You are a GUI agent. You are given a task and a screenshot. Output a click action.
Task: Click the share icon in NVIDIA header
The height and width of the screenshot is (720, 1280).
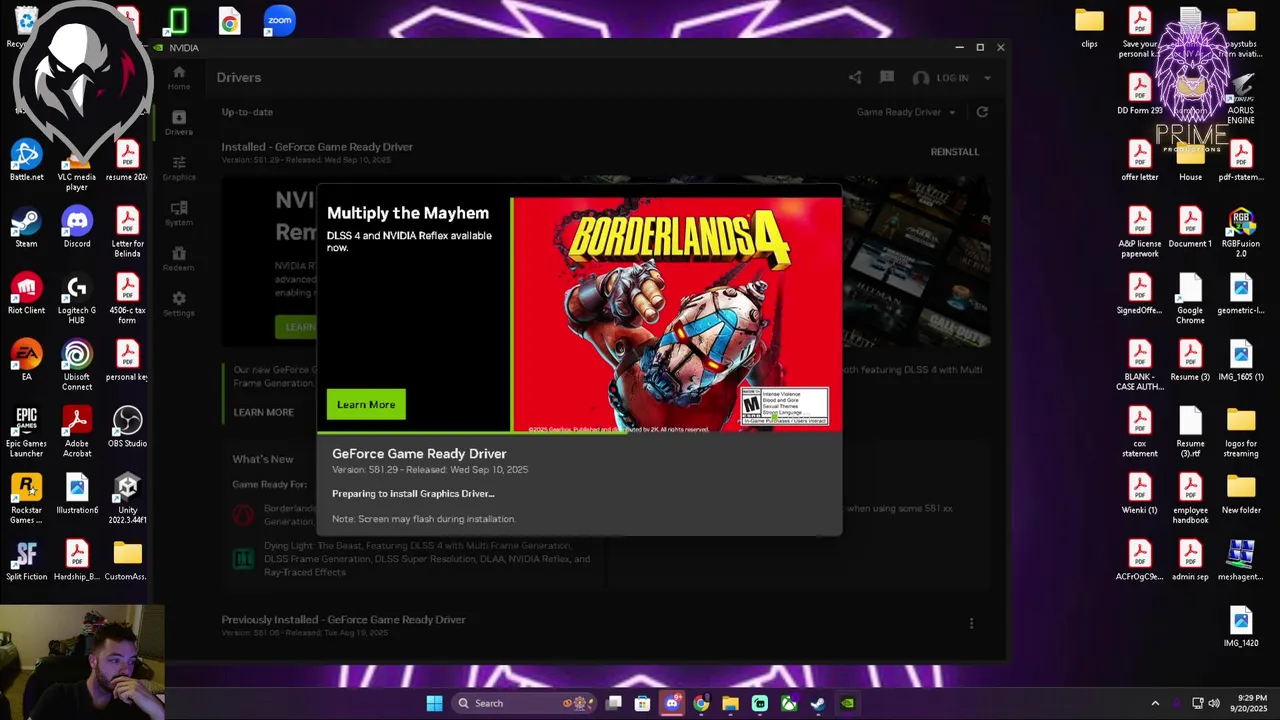click(855, 77)
